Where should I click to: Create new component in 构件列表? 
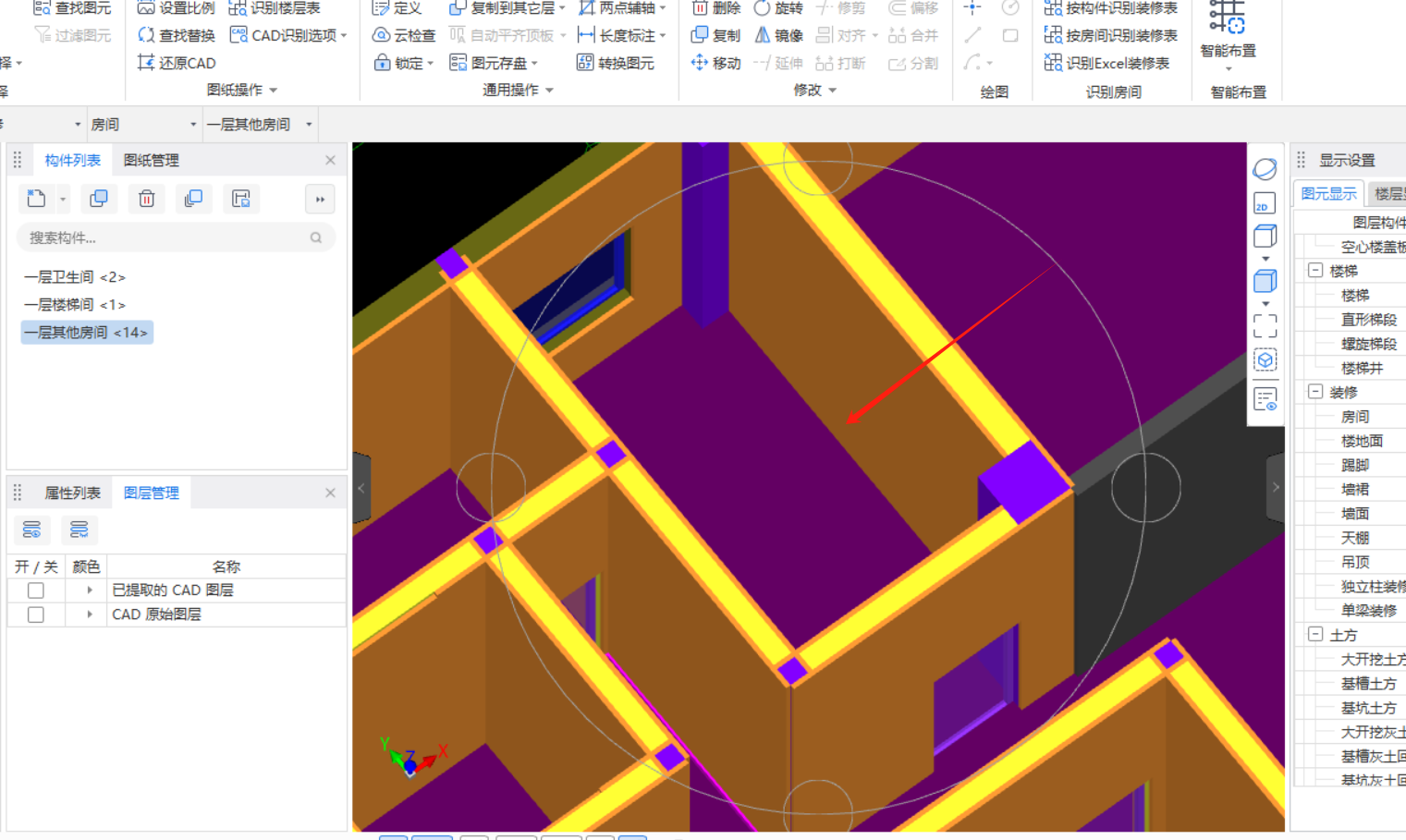click(x=36, y=199)
